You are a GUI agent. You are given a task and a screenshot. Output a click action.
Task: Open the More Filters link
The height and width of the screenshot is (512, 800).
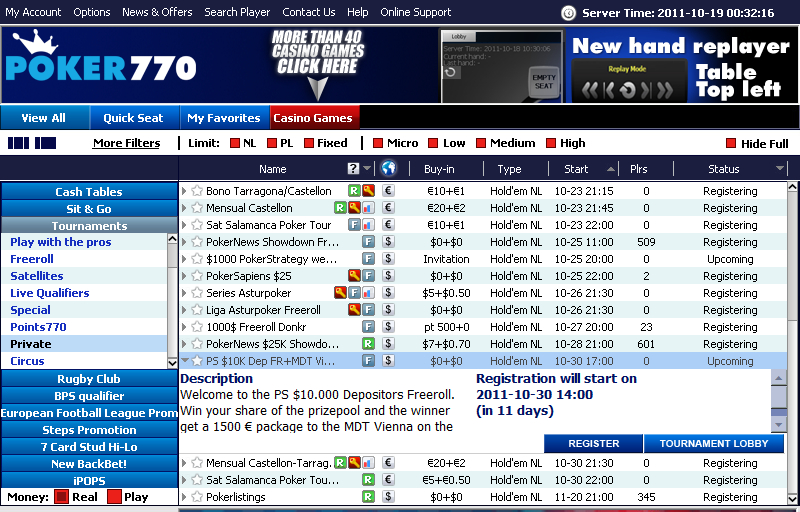point(127,143)
